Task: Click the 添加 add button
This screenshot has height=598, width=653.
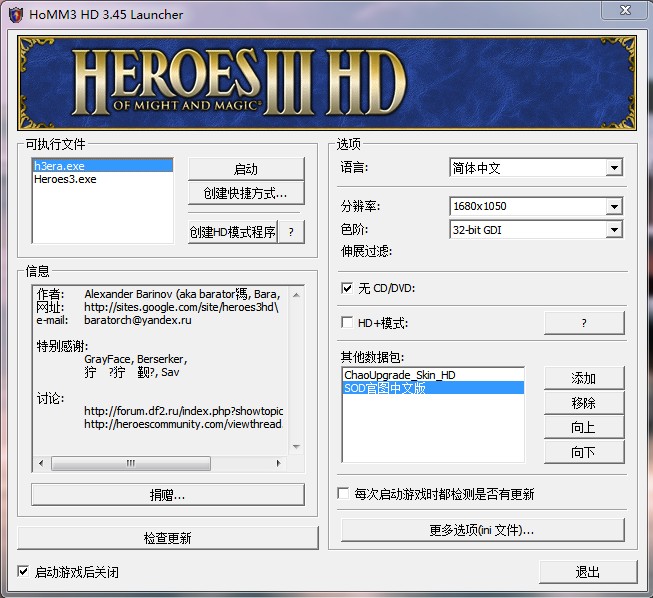Action: (x=584, y=378)
